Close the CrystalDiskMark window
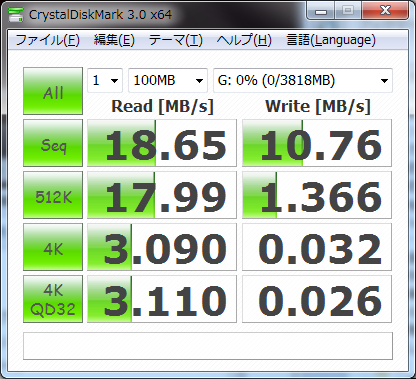This screenshot has height=379, width=416. coord(385,11)
